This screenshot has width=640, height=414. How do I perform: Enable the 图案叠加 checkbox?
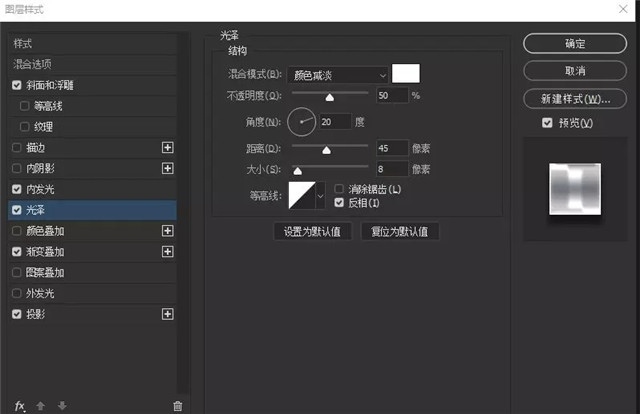[17, 272]
